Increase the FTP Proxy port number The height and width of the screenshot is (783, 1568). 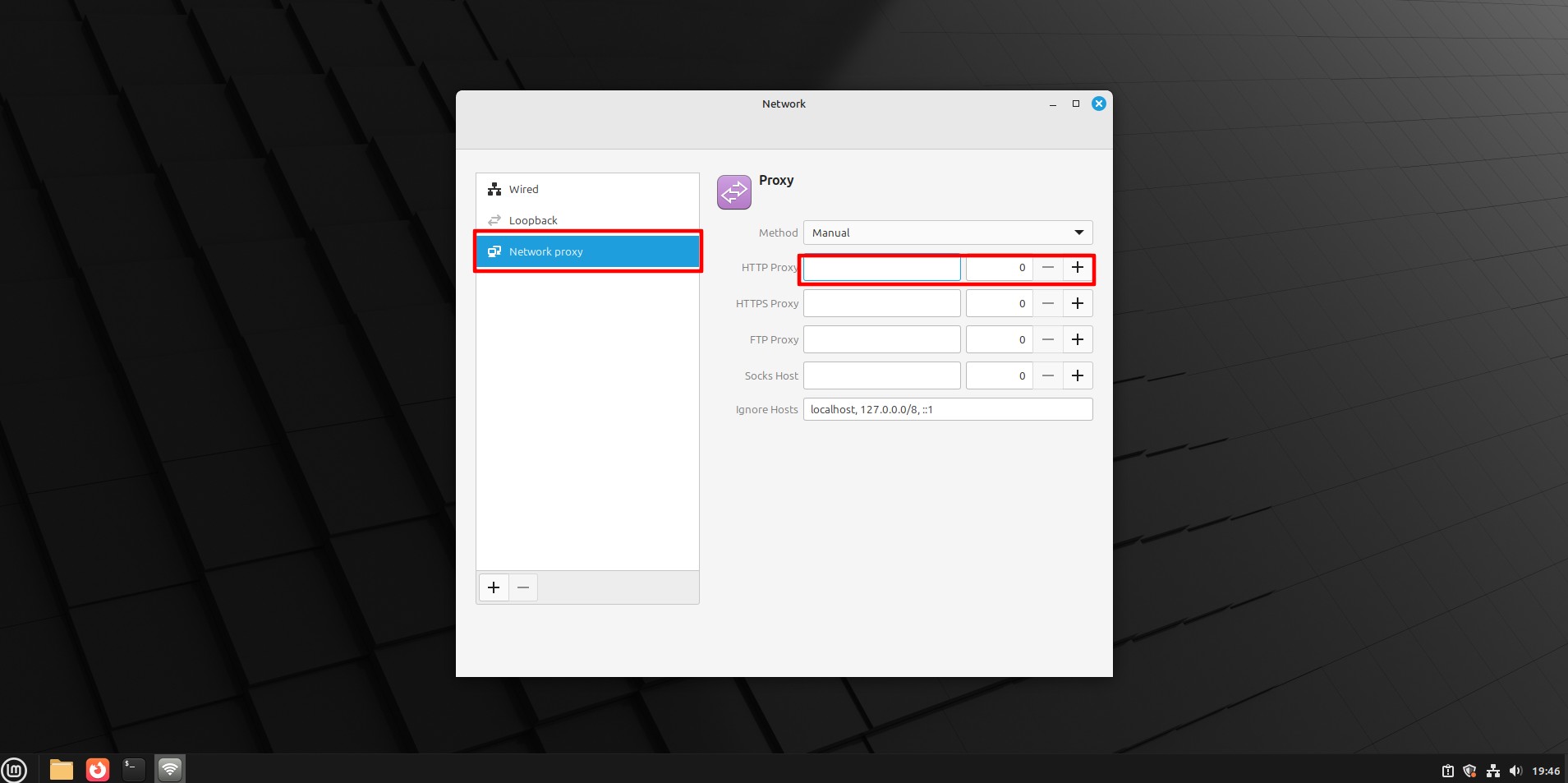[x=1077, y=339]
